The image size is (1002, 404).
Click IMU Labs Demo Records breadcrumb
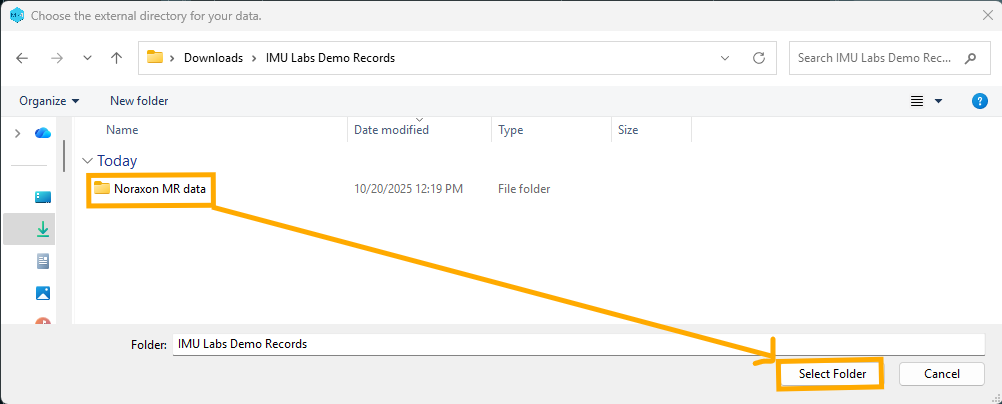(330, 58)
